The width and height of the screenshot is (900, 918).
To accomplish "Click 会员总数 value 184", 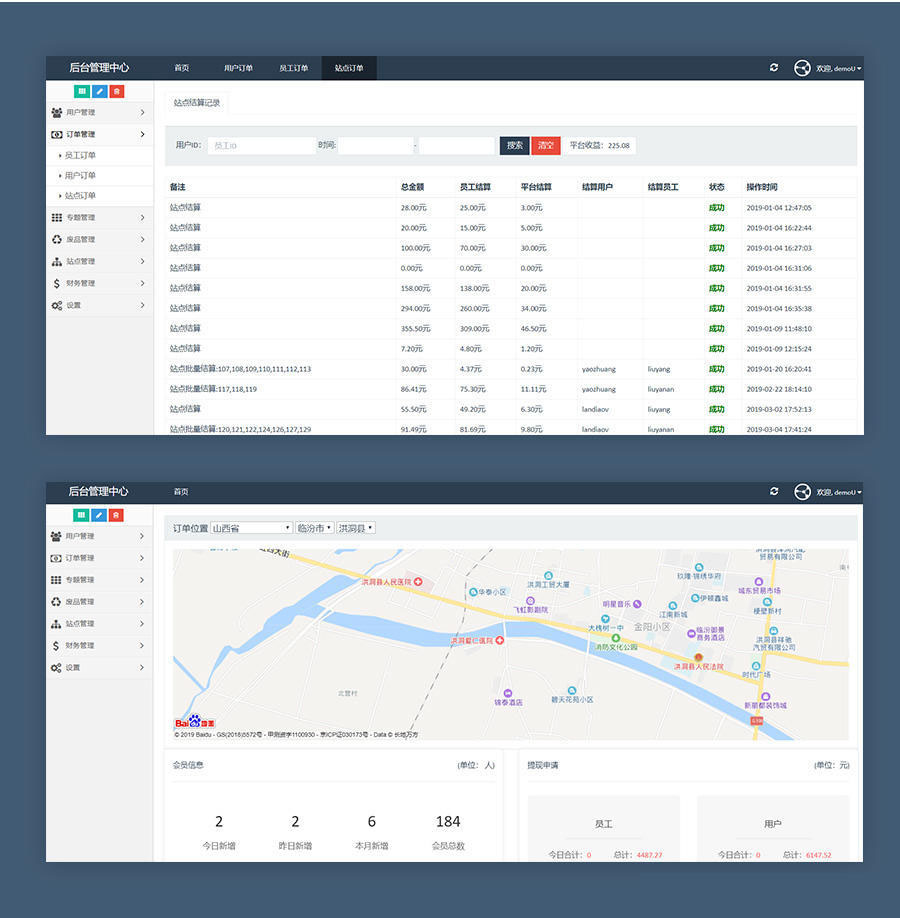I will pyautogui.click(x=448, y=822).
